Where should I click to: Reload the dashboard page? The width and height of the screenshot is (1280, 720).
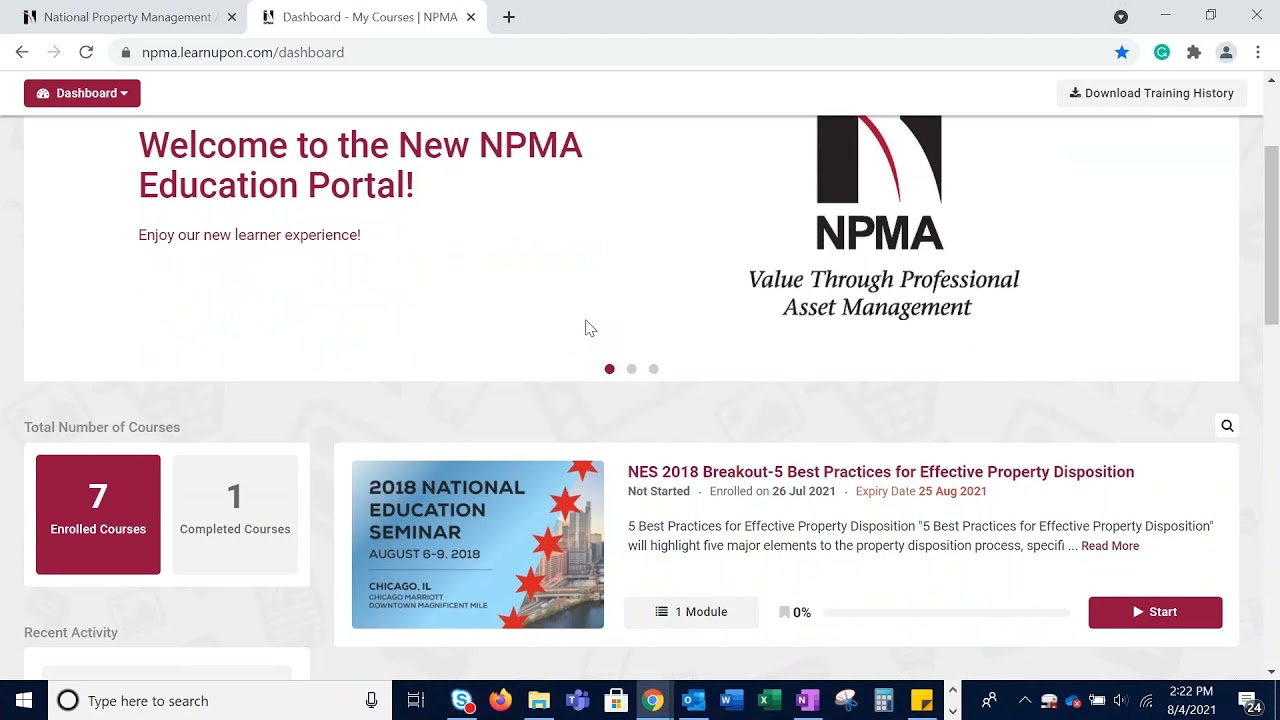point(86,52)
